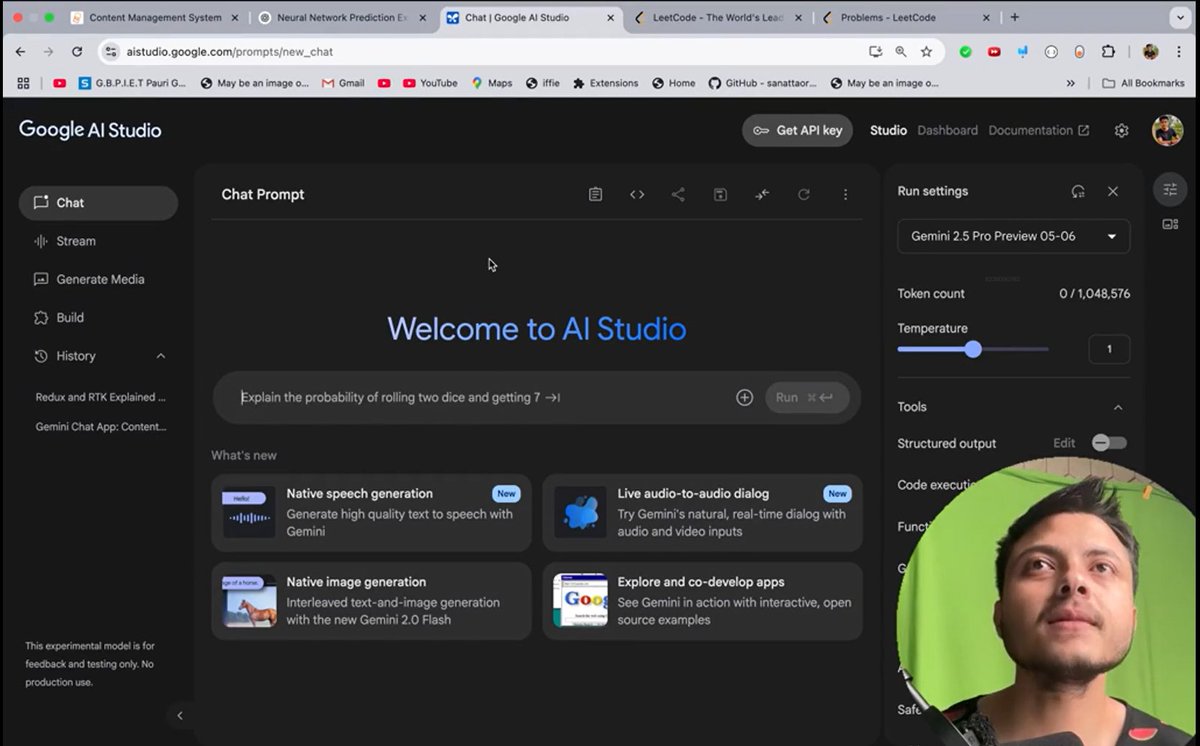Open a new browser tab
This screenshot has height=746, width=1200.
pos(1014,17)
